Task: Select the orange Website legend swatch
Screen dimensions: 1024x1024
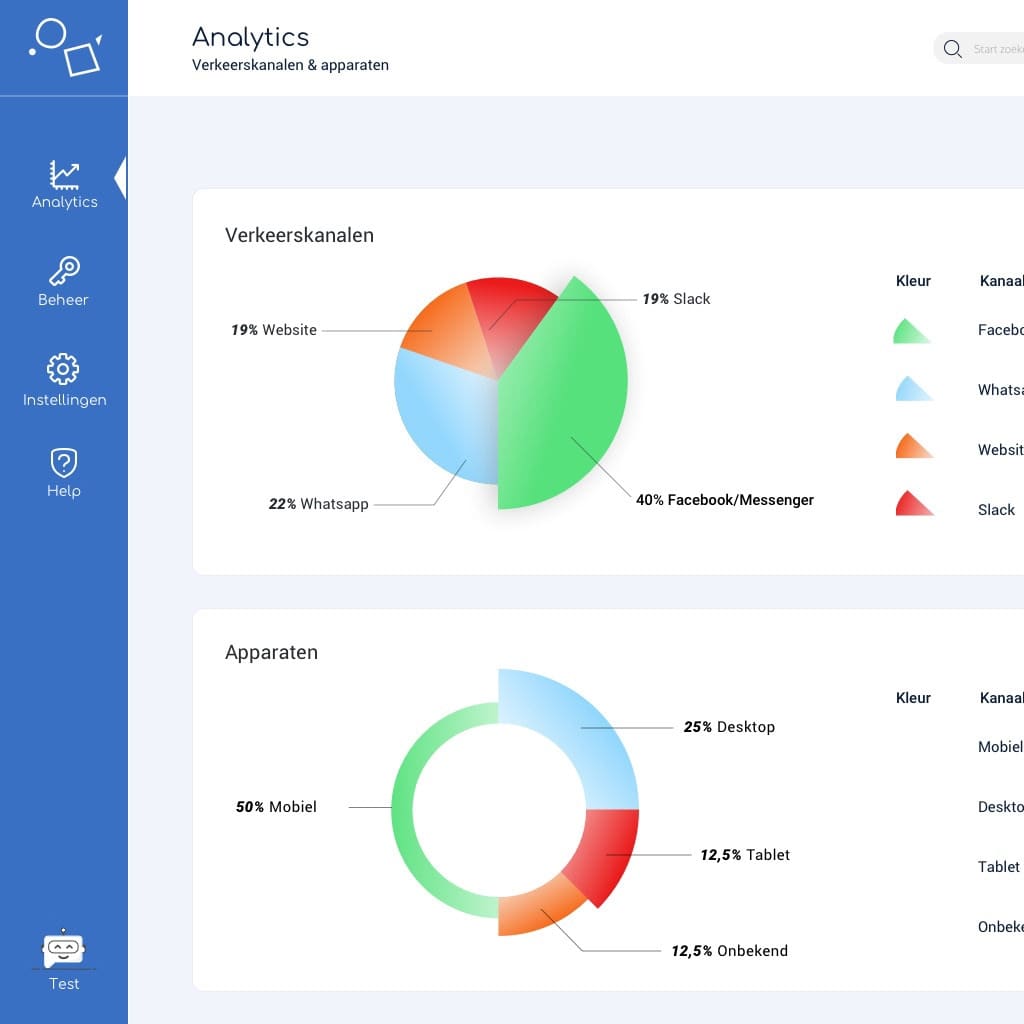Action: point(911,447)
